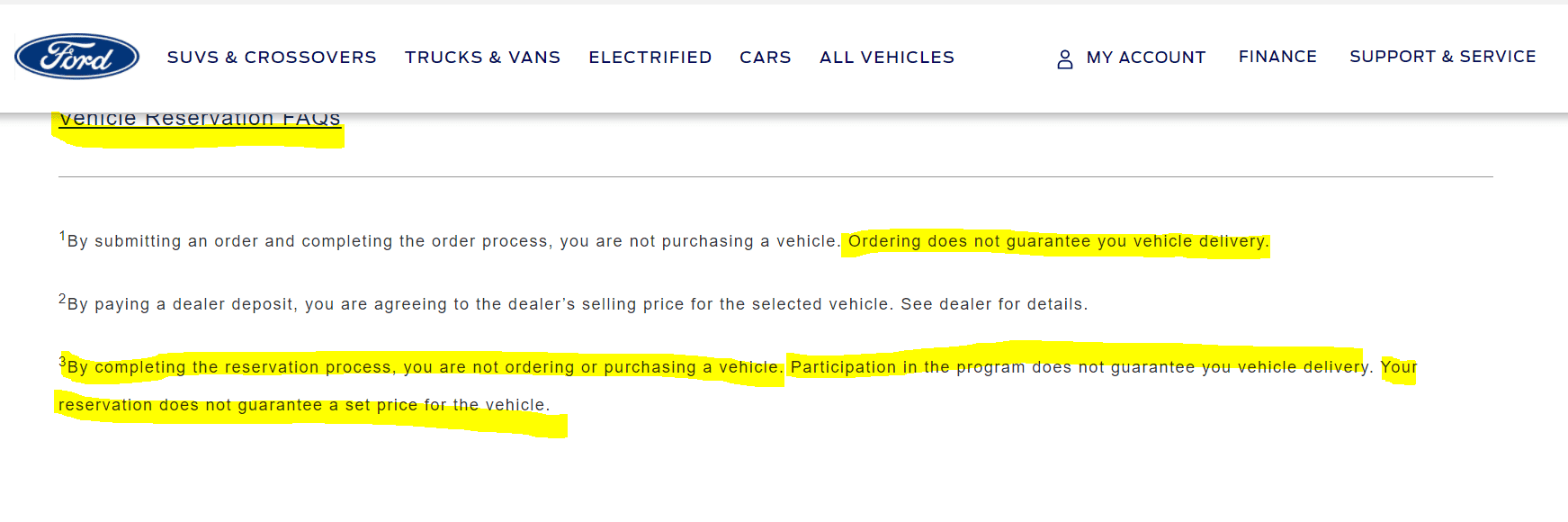The width and height of the screenshot is (1568, 522).
Task: Open the Finance menu
Action: (1277, 57)
